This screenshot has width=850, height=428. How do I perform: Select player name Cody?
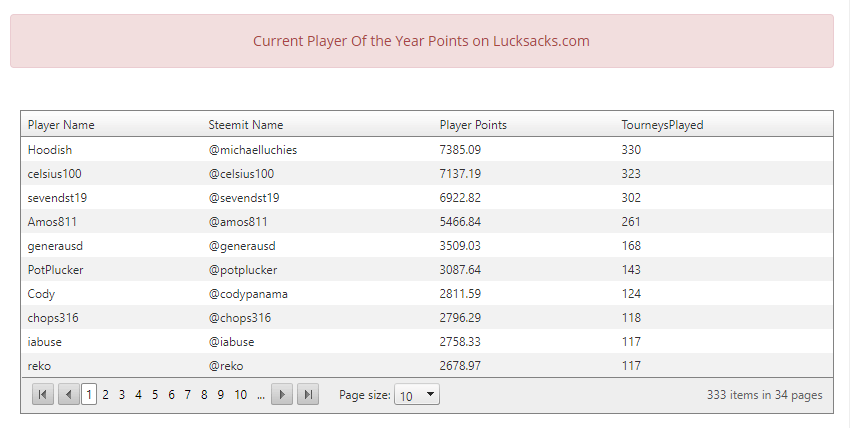click(41, 294)
